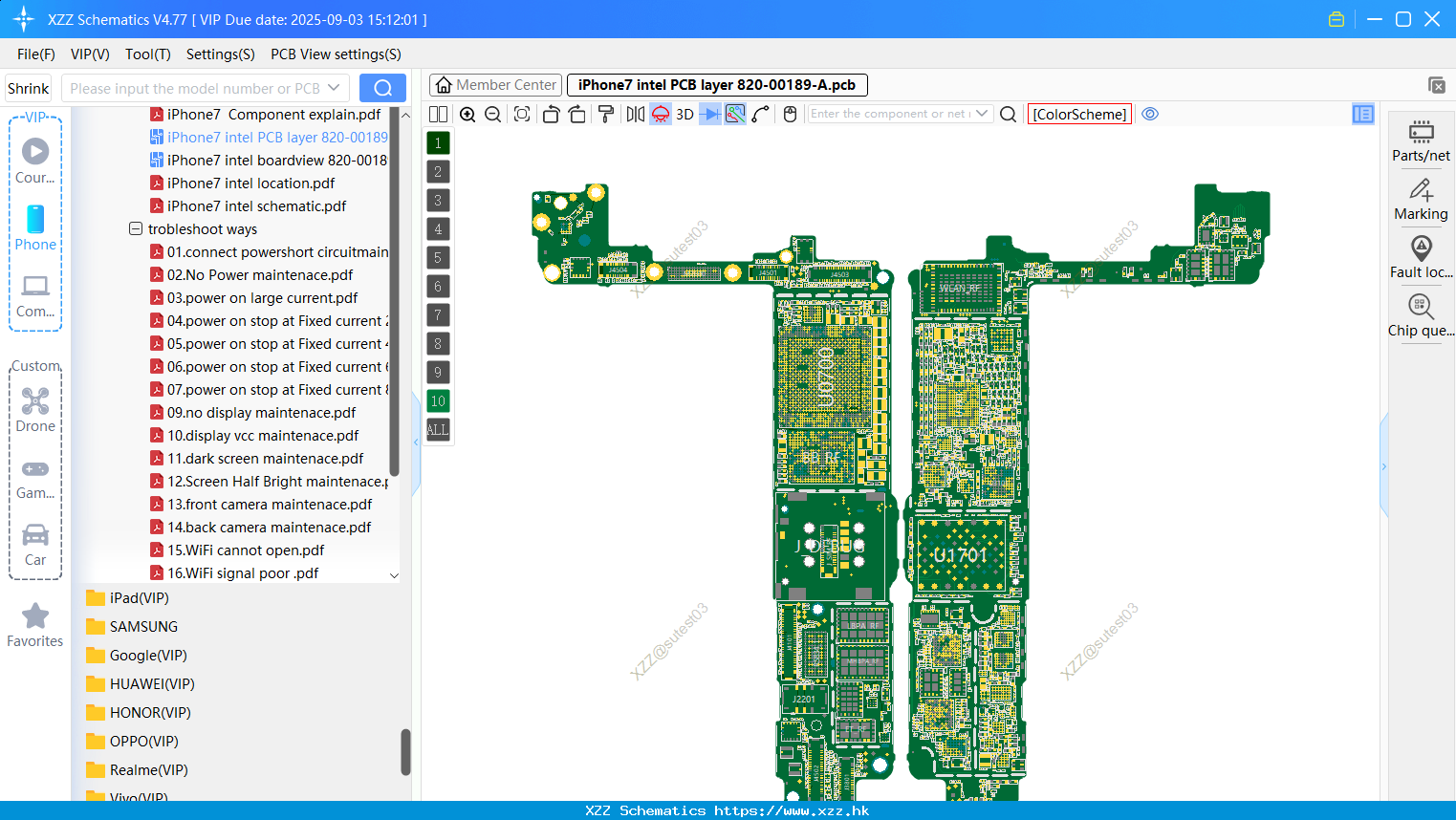Open the VIP(V) menu
Viewport: 1456px width, 820px height.
tap(90, 54)
